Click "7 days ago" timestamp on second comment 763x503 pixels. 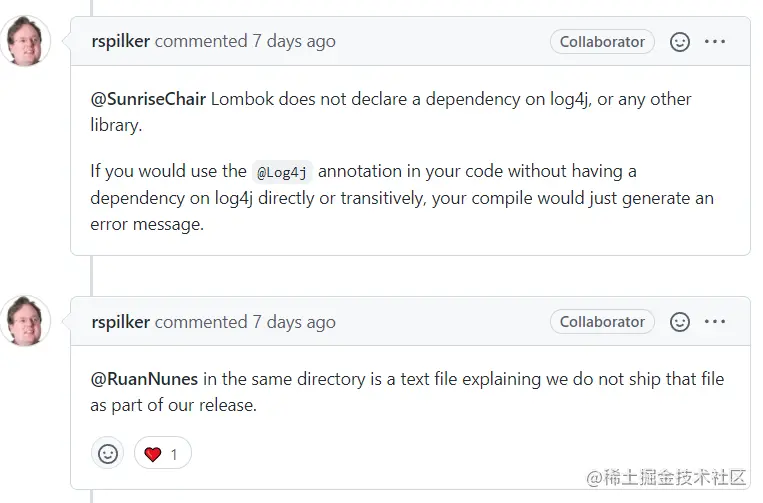click(294, 322)
